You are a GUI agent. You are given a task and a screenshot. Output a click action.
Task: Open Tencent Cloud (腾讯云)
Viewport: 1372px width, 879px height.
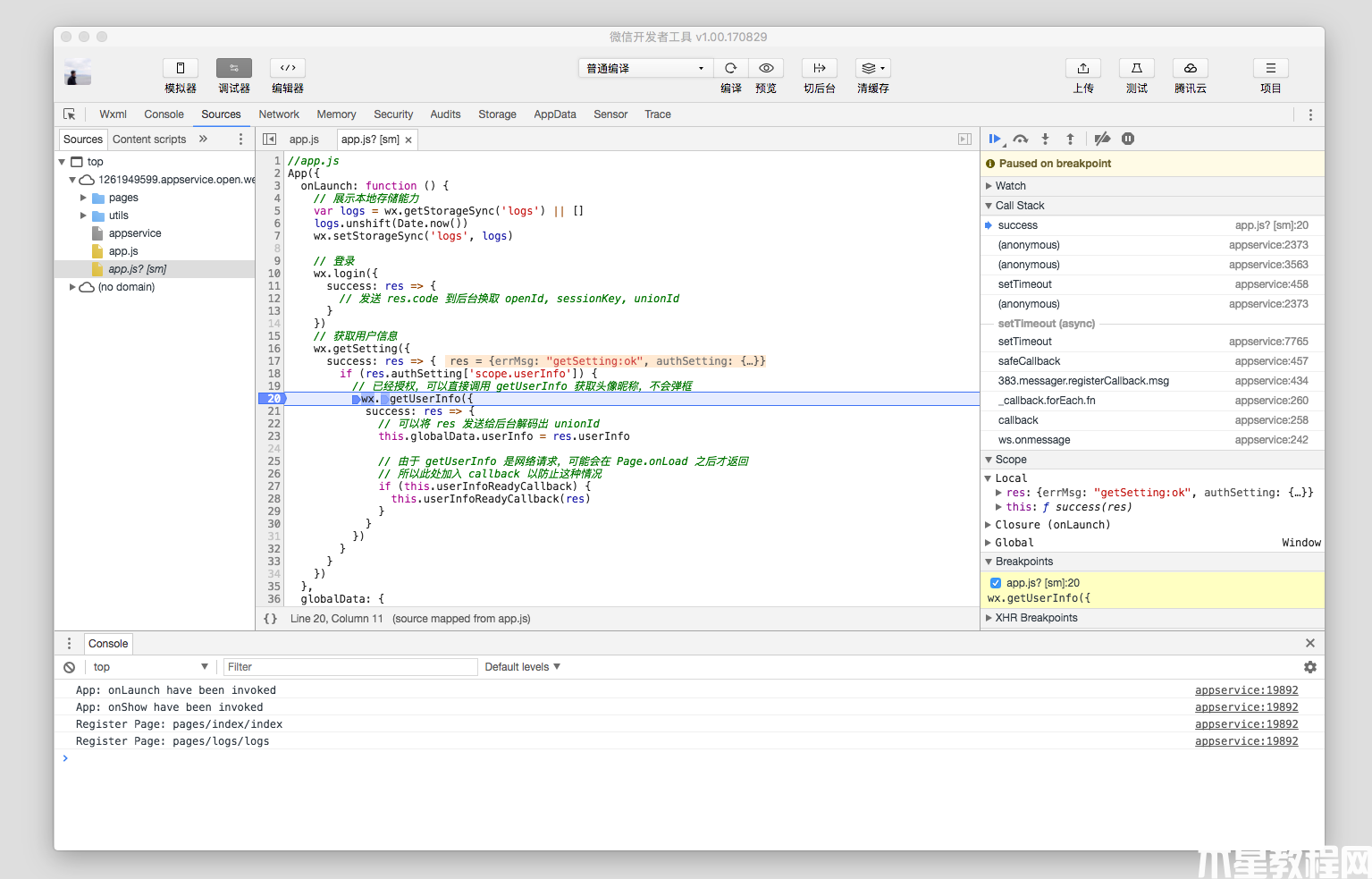tap(1191, 68)
